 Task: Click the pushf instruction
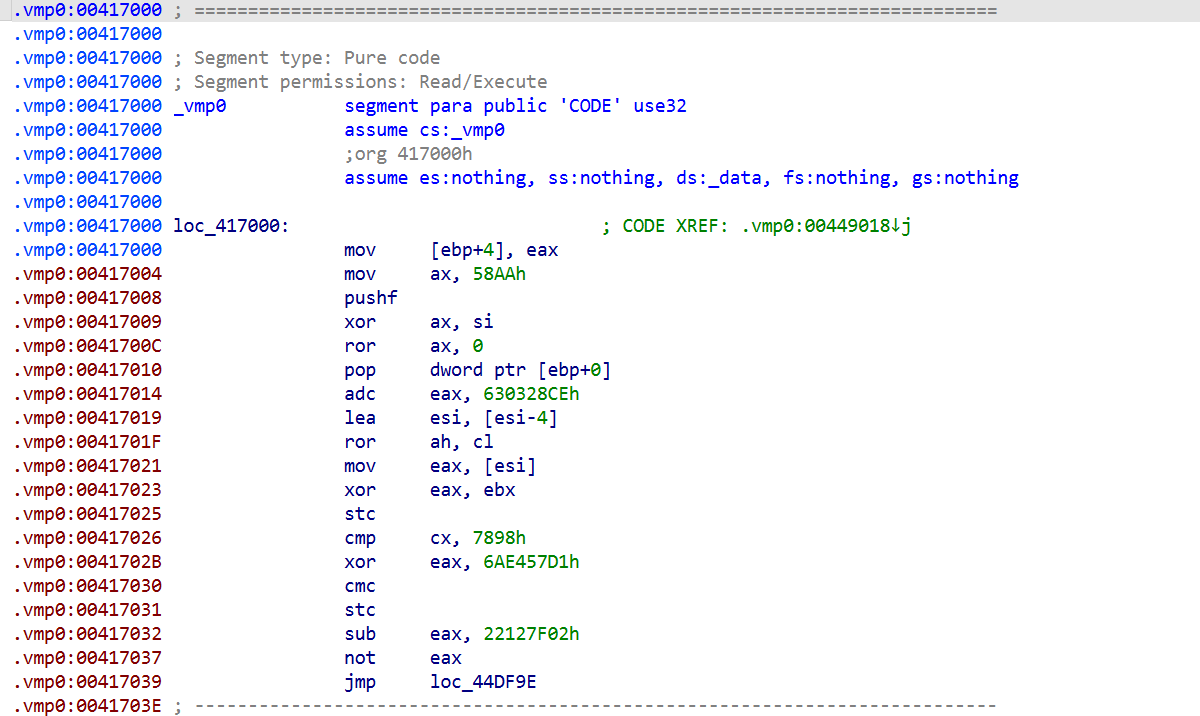point(371,298)
